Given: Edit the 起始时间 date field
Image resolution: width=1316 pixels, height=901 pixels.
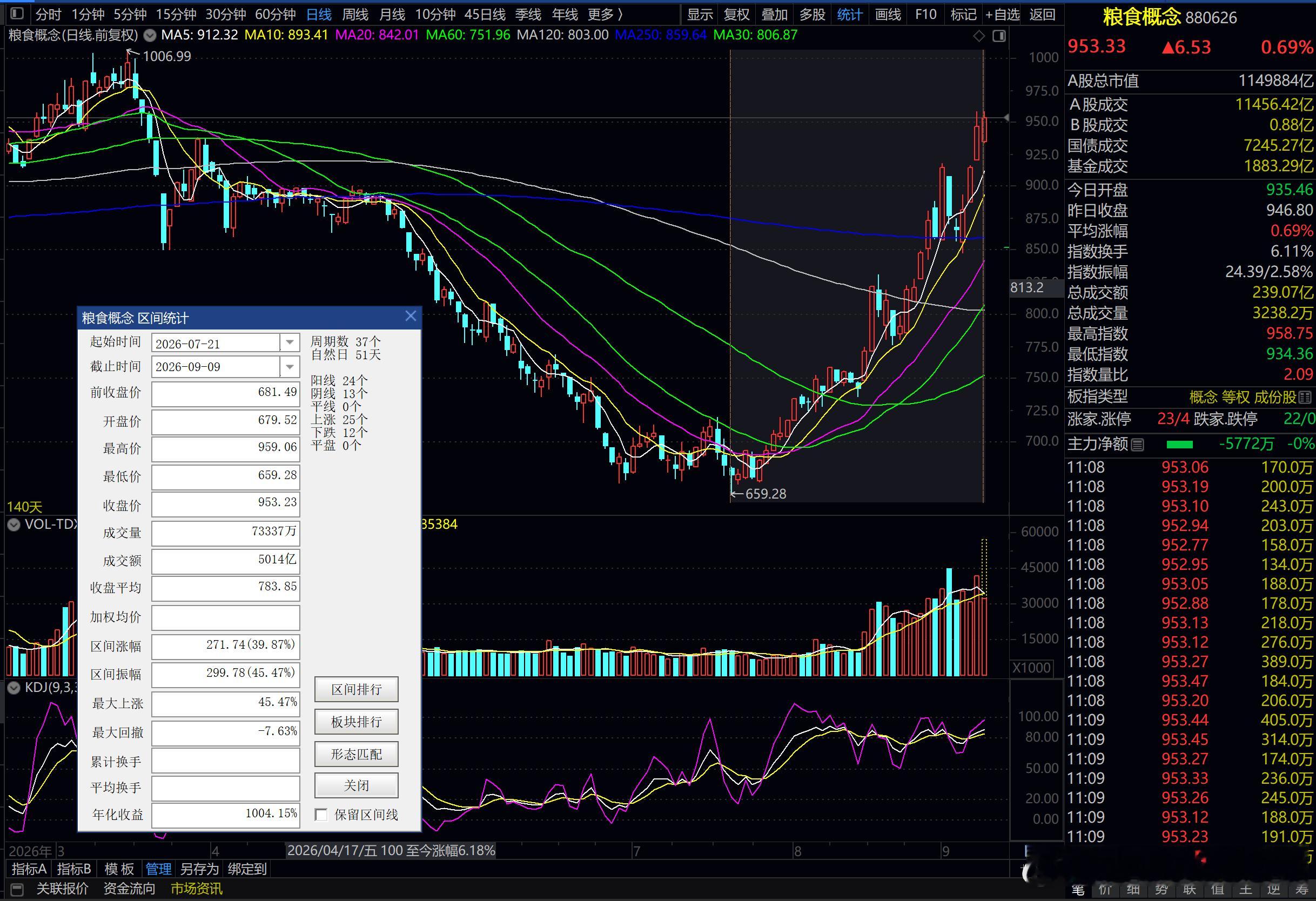Looking at the screenshot, I should pos(216,343).
